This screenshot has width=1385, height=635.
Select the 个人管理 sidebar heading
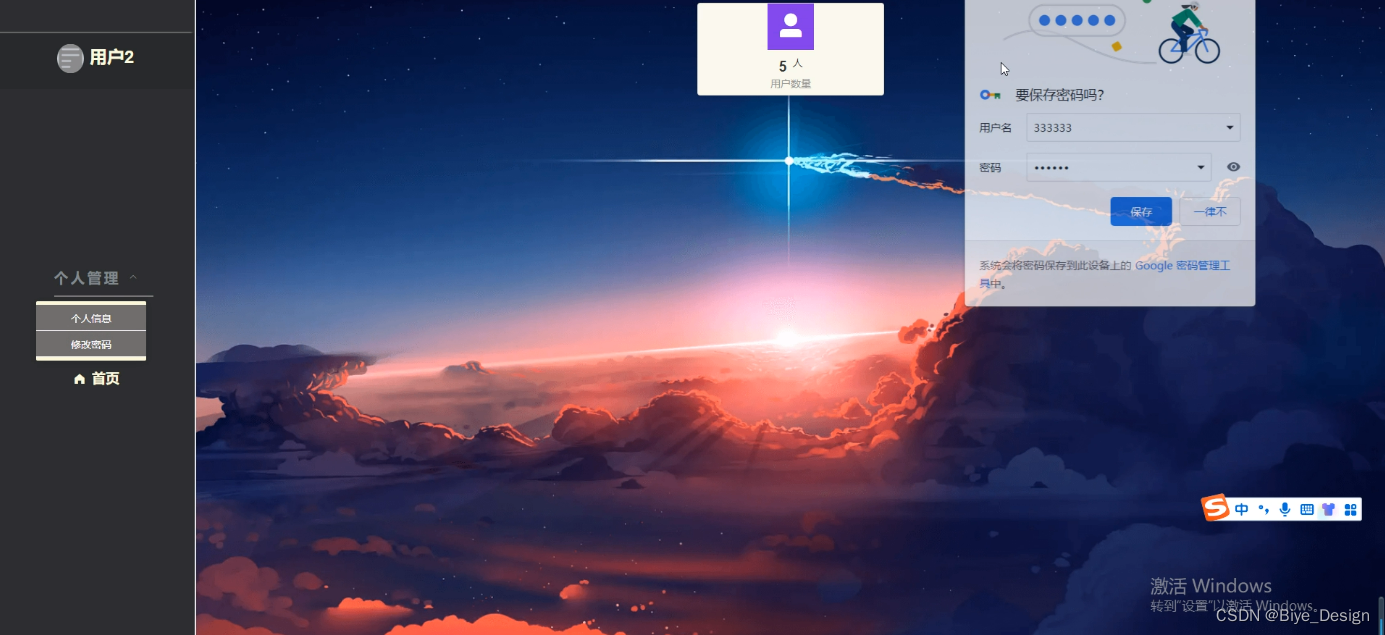click(86, 278)
